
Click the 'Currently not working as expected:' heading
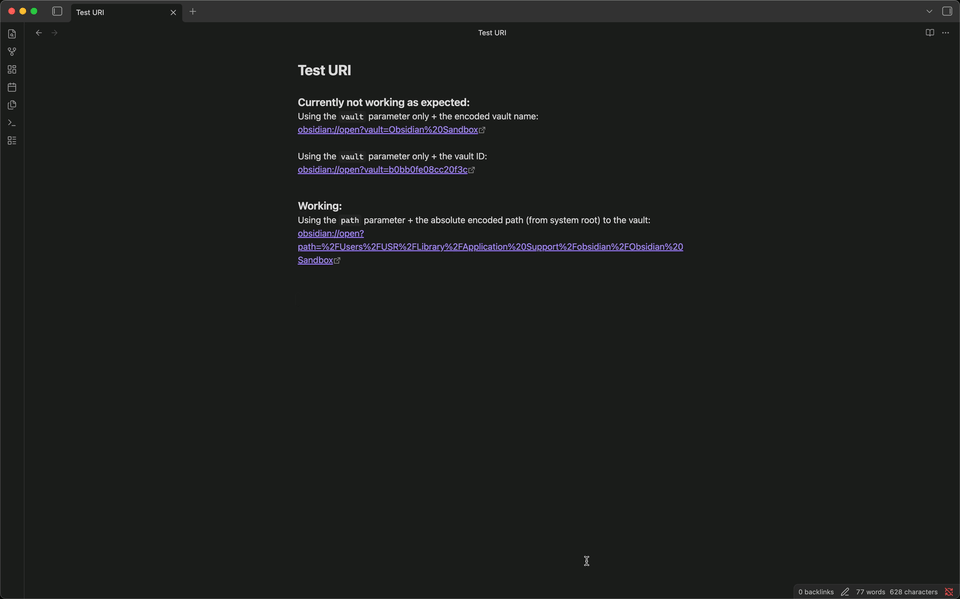click(x=383, y=102)
